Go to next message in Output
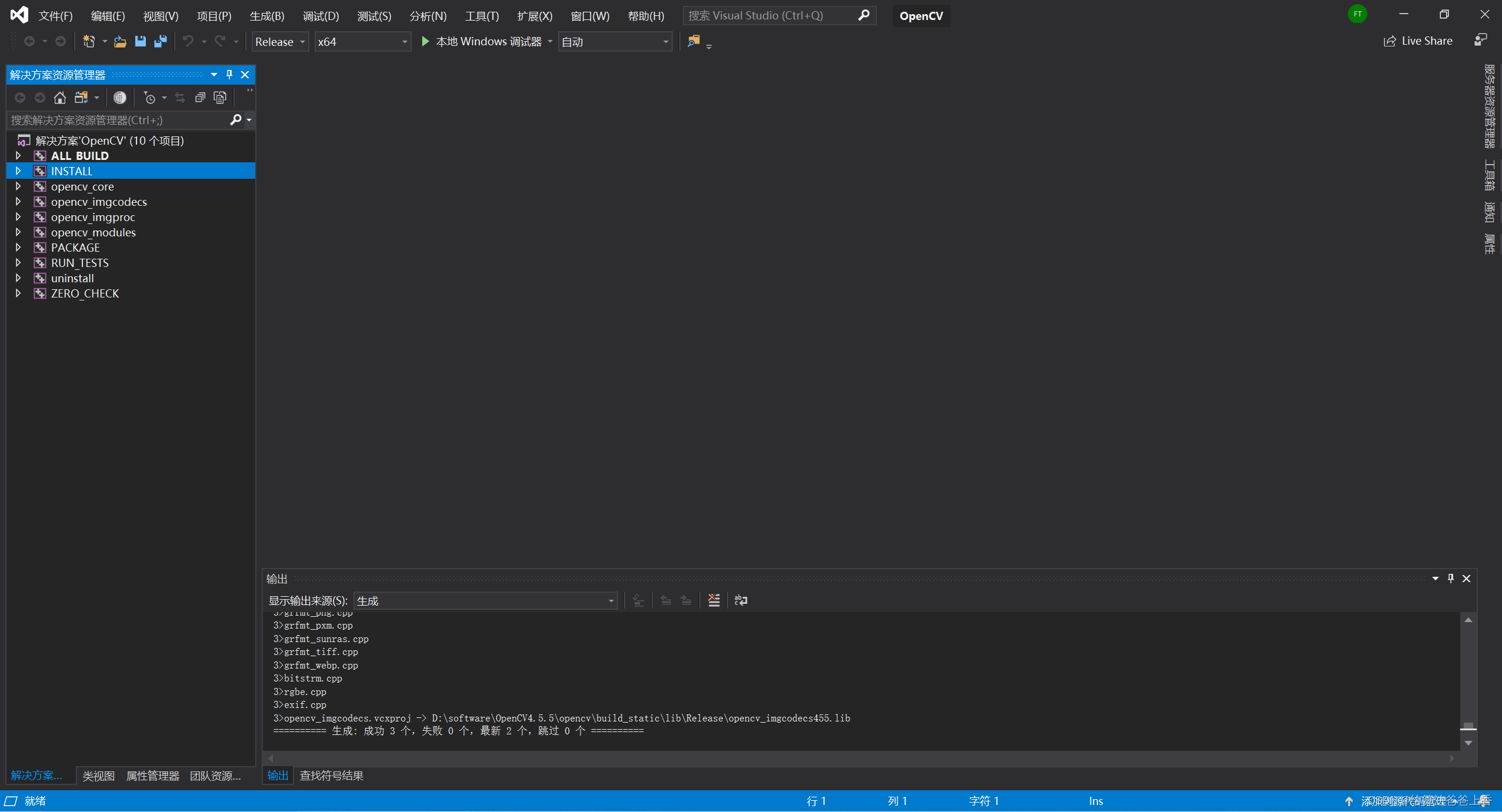 pos(686,600)
